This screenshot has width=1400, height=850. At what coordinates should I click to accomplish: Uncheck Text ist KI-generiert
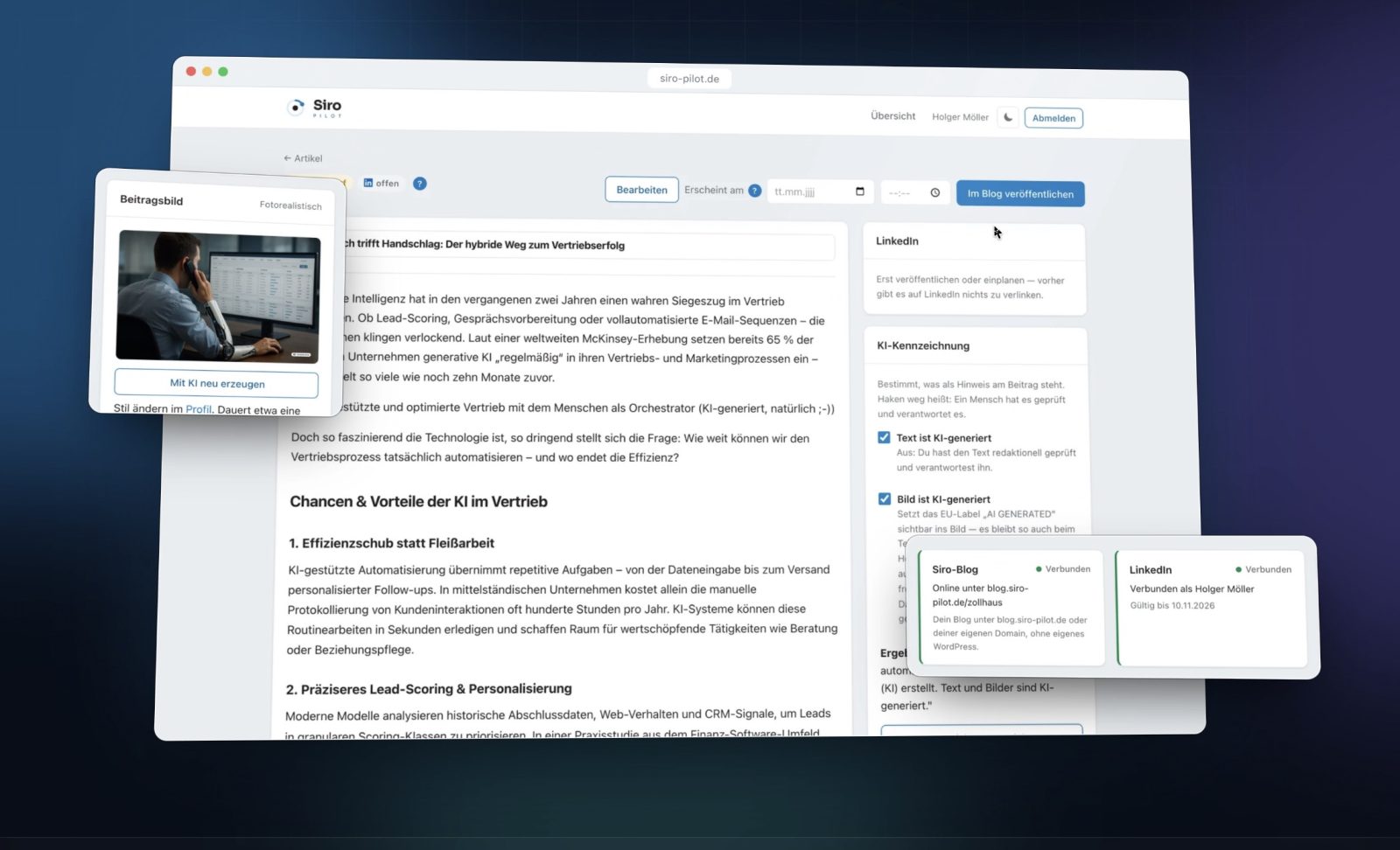pyautogui.click(x=884, y=437)
